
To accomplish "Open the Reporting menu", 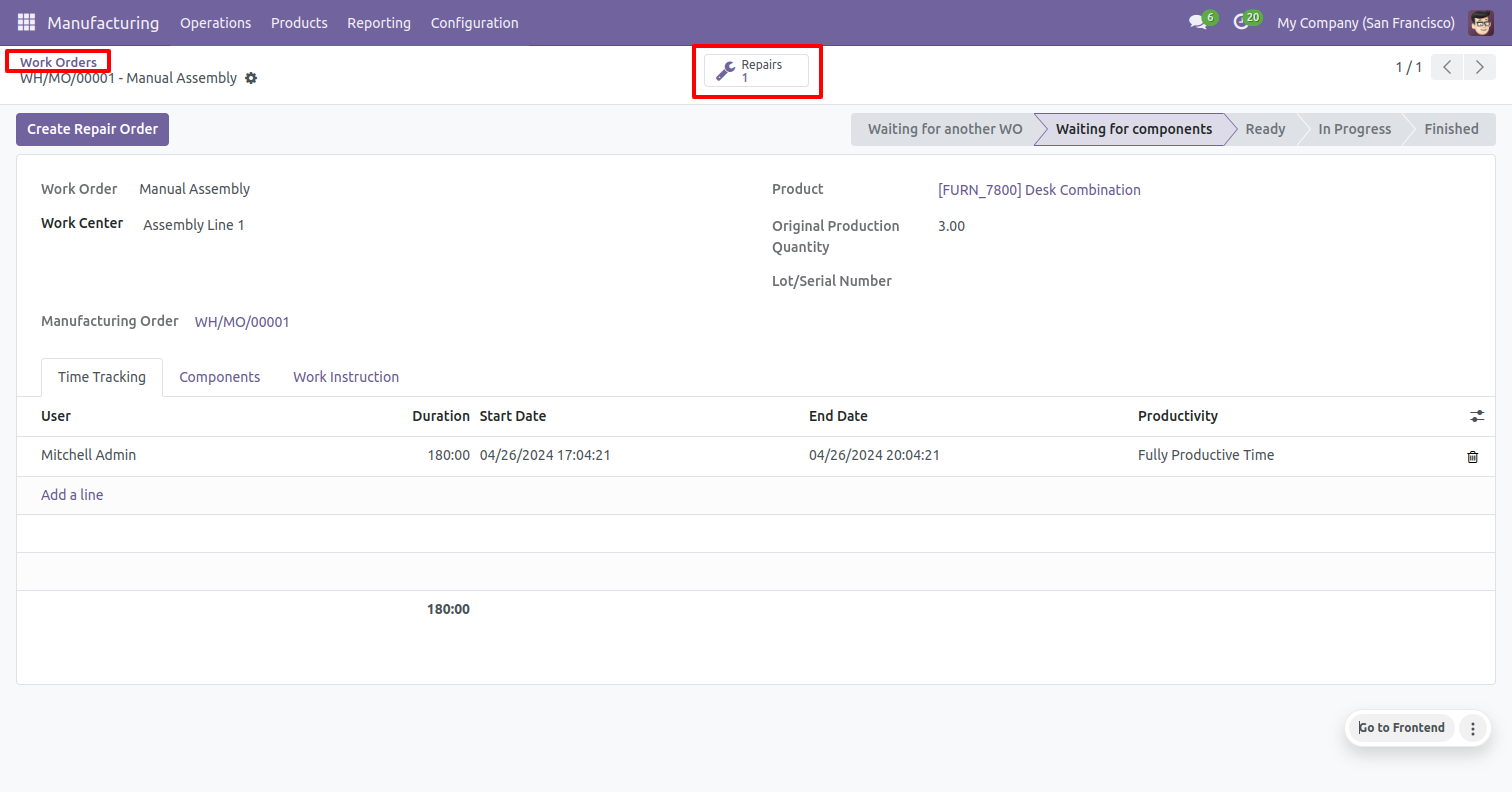I will pos(379,22).
